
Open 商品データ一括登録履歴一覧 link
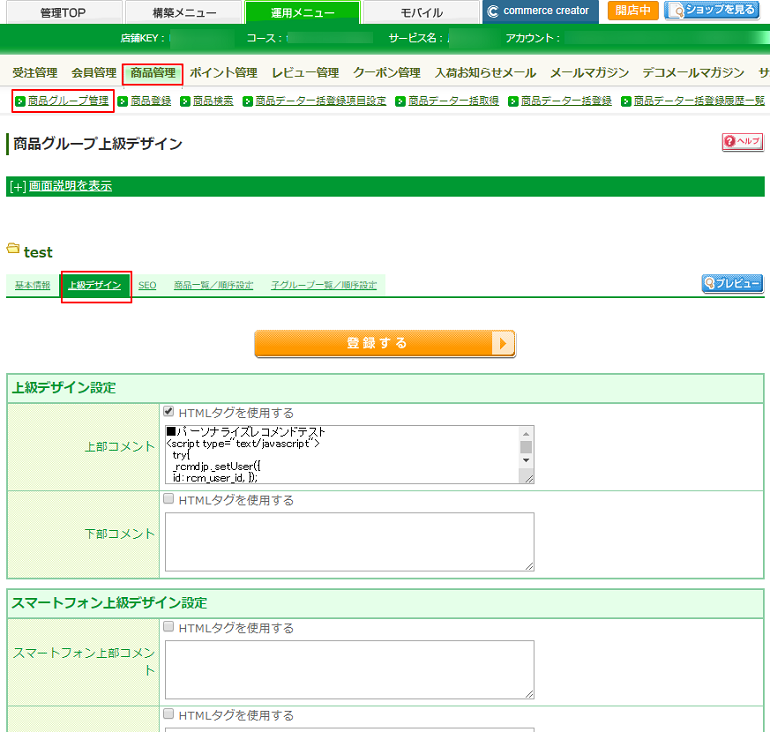coord(699,101)
